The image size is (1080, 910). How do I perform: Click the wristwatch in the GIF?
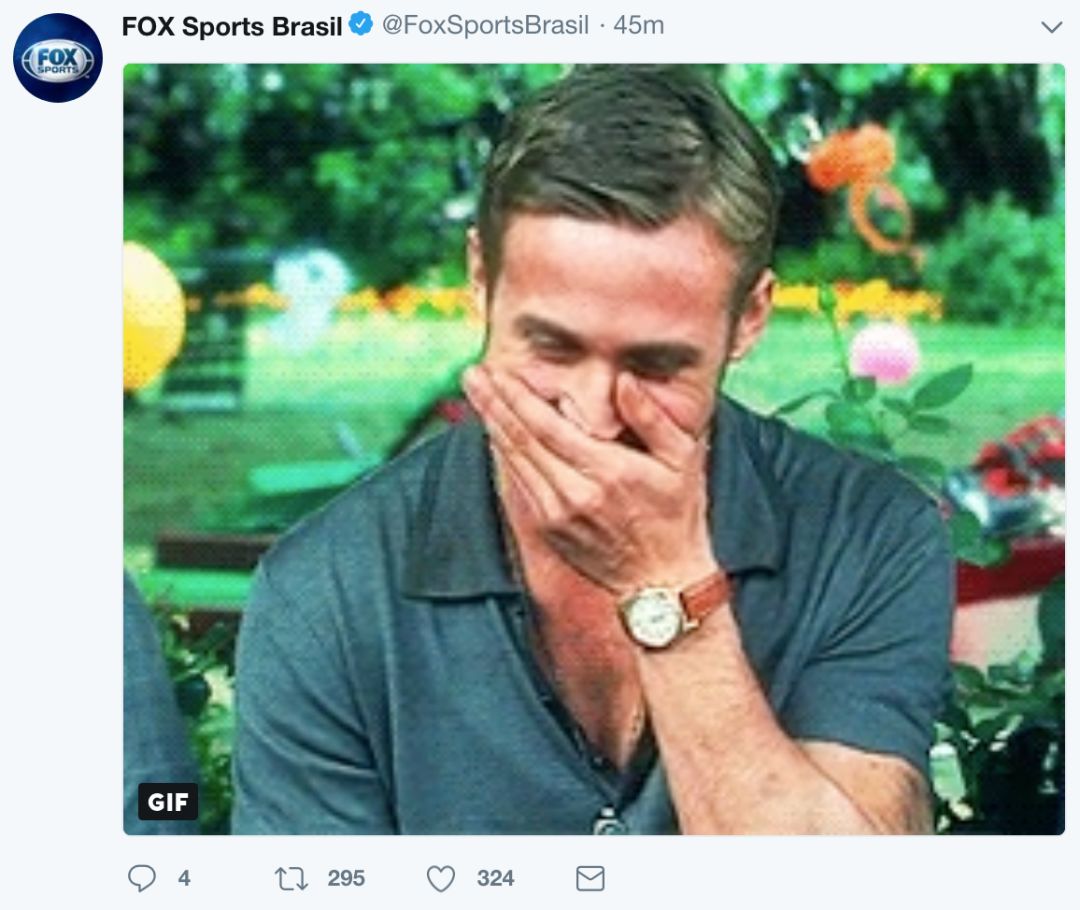coord(653,613)
